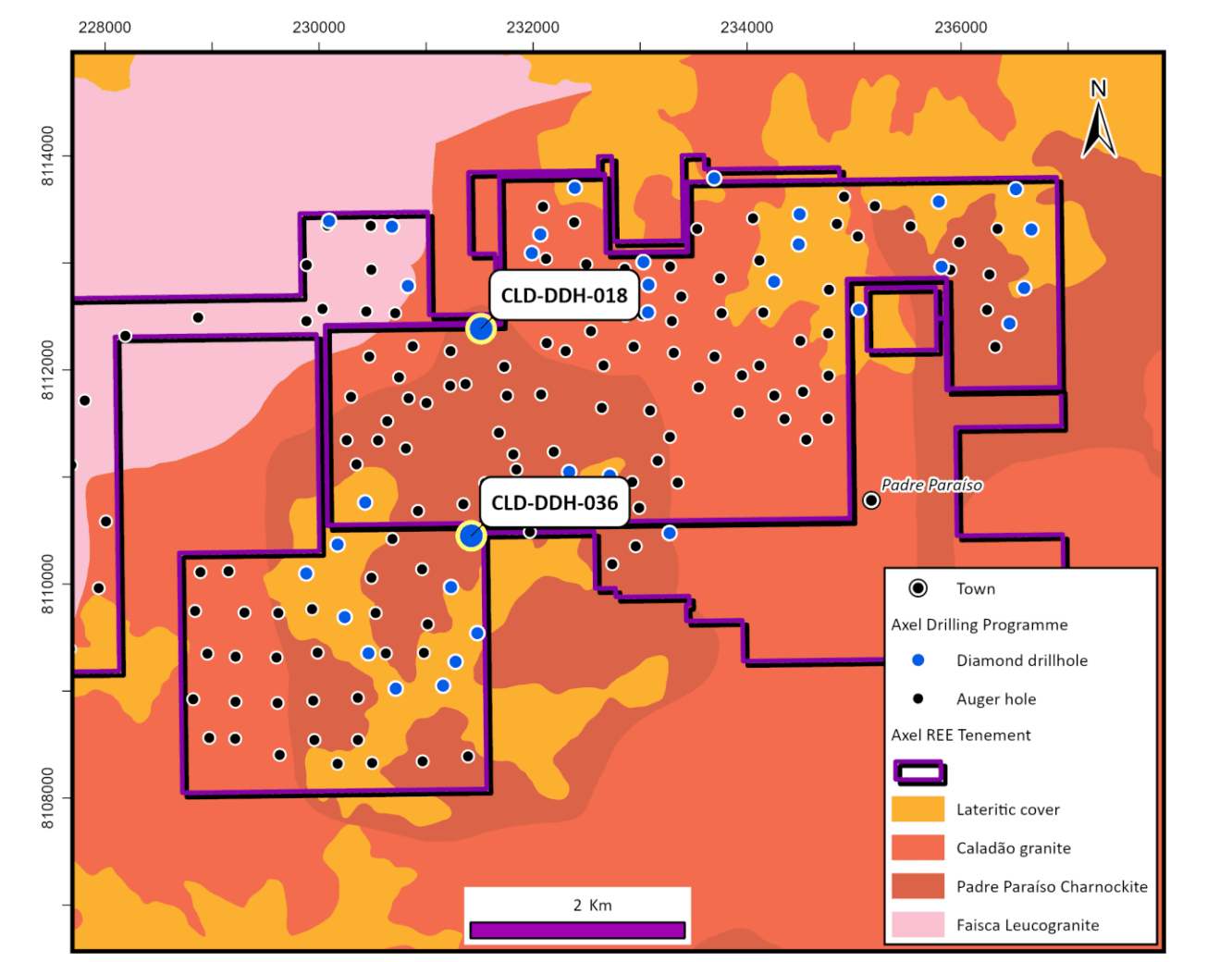
Task: Pick the Lateritic cover orange swatch
Action: [918, 809]
